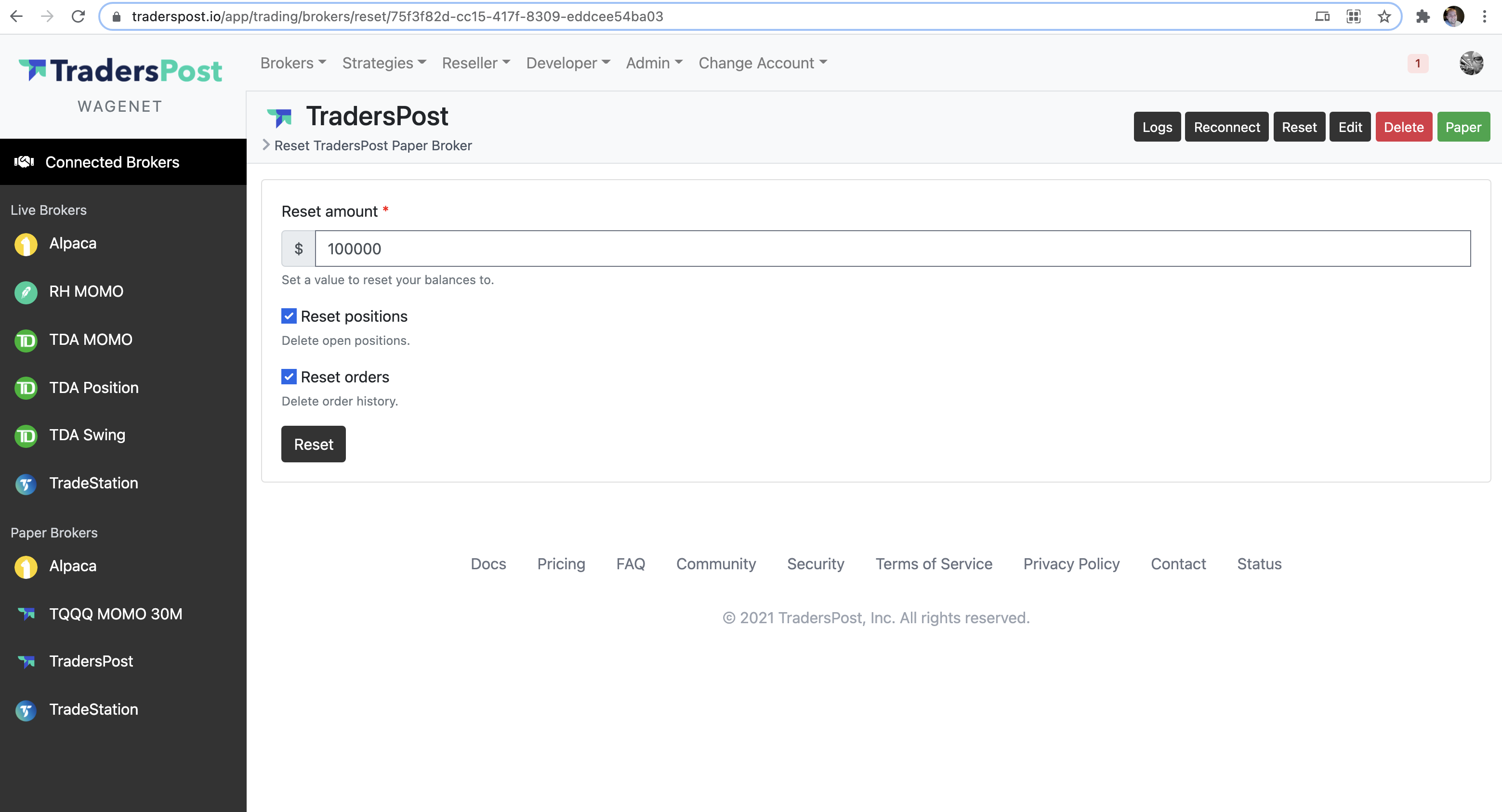Uncheck the Reset positions checkbox
The image size is (1502, 812).
(289, 316)
